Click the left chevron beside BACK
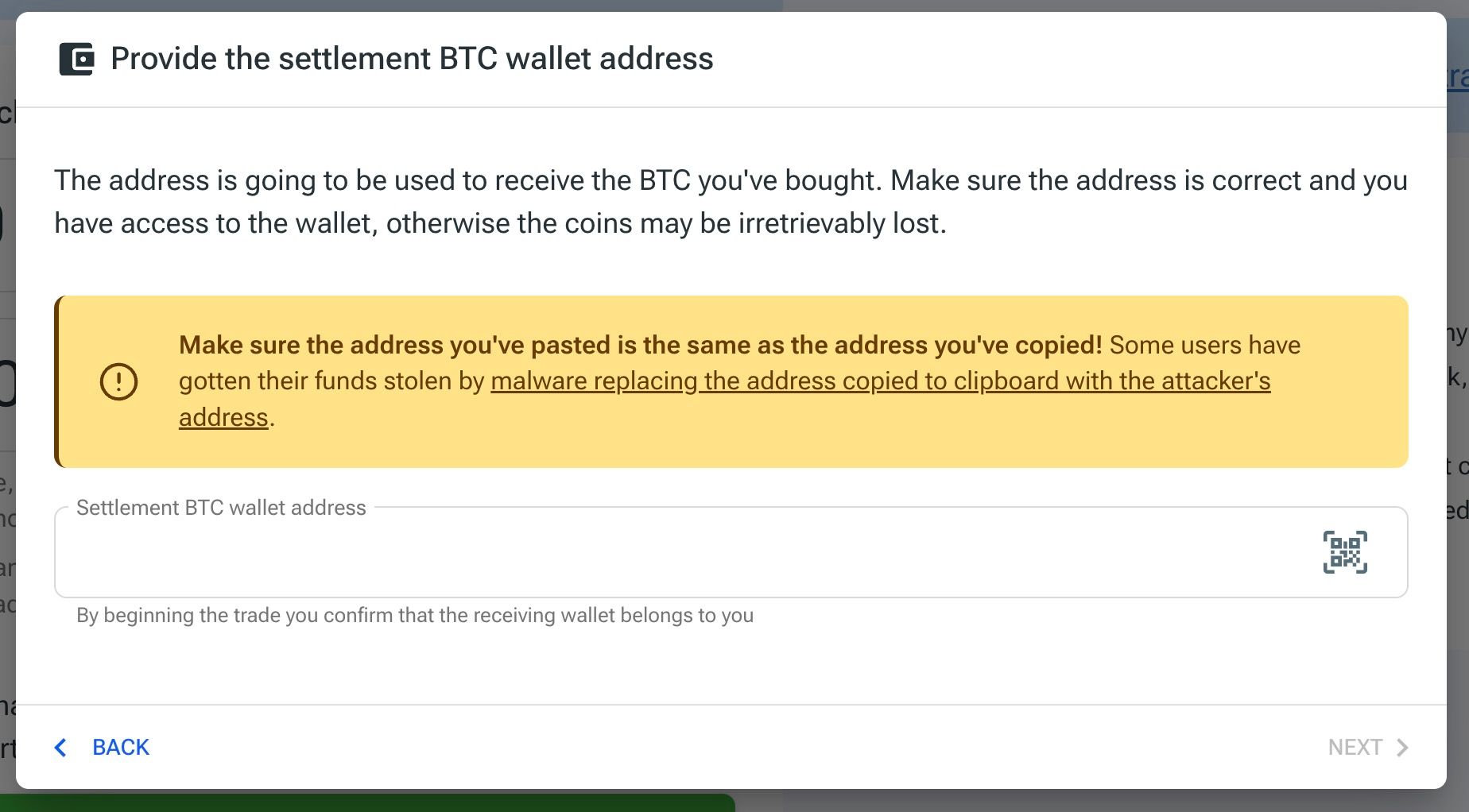The width and height of the screenshot is (1469, 812). coord(60,748)
